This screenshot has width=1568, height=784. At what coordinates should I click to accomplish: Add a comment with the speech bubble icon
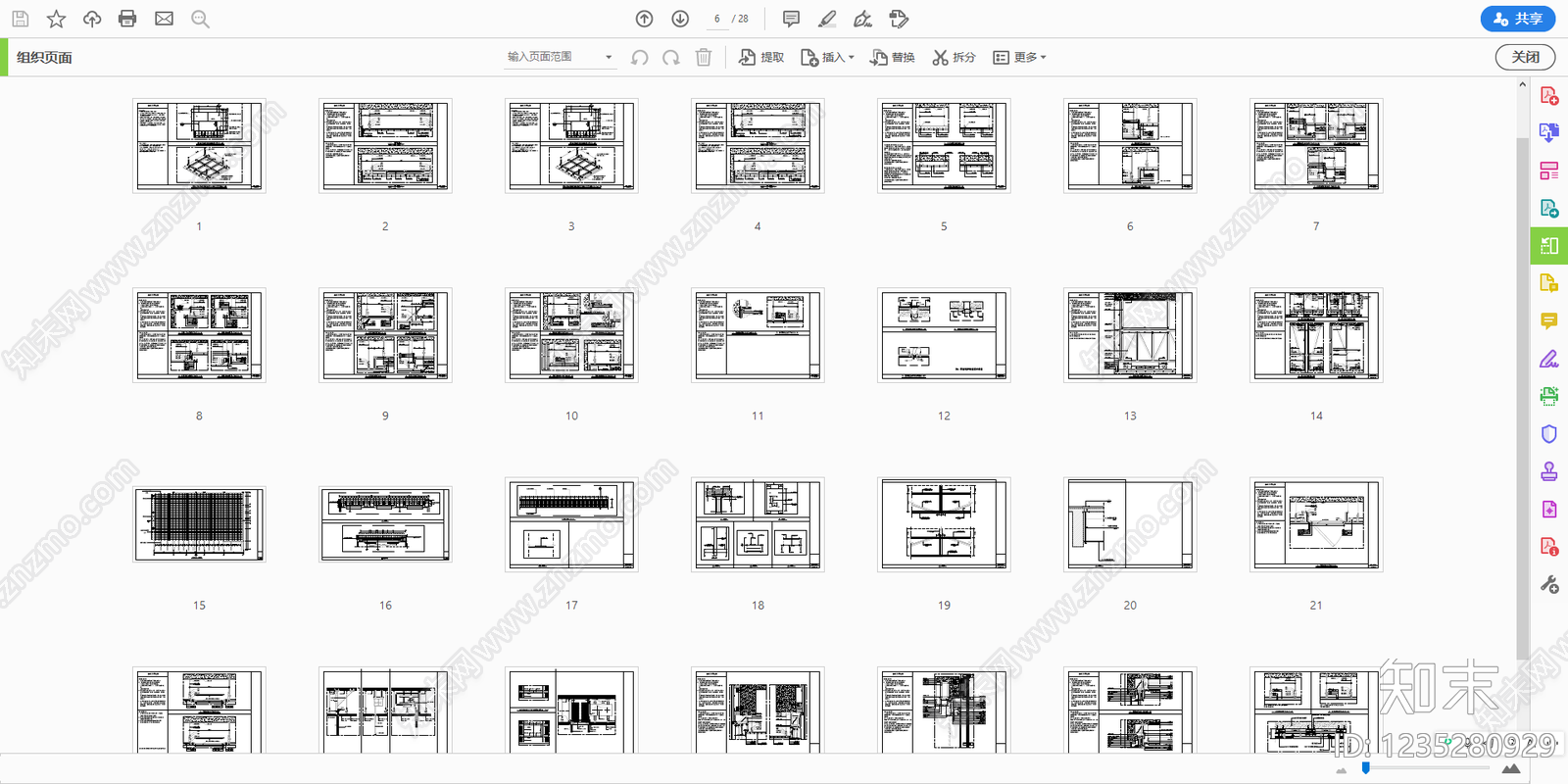[x=791, y=19]
